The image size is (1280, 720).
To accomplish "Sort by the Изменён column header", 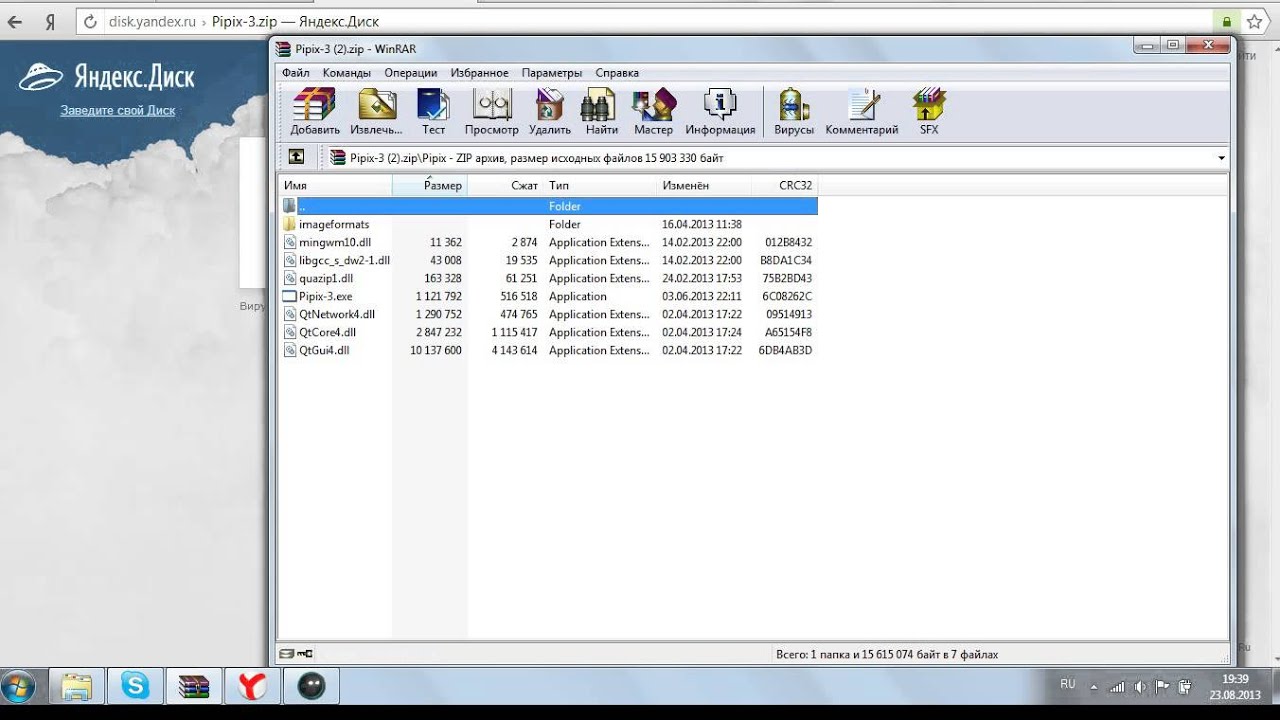I will tap(704, 185).
